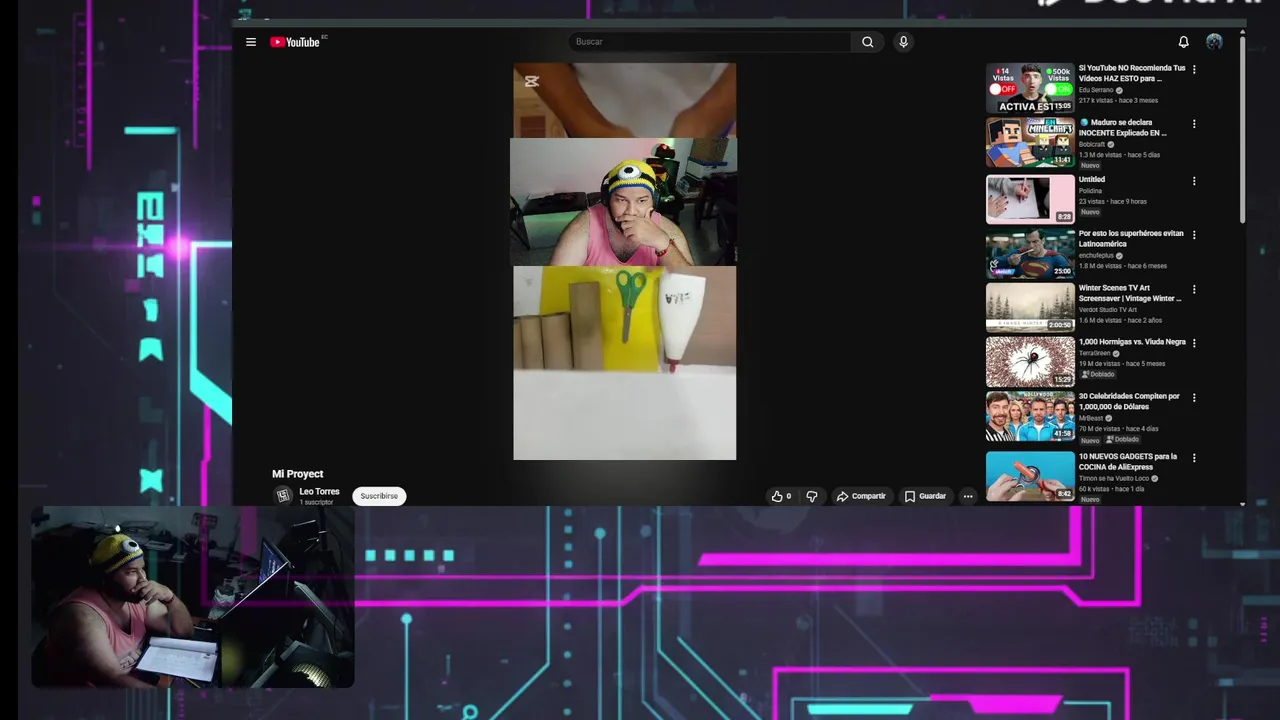Open options menu for Untitled video
Screen dimensions: 1280x720
coord(1194,181)
